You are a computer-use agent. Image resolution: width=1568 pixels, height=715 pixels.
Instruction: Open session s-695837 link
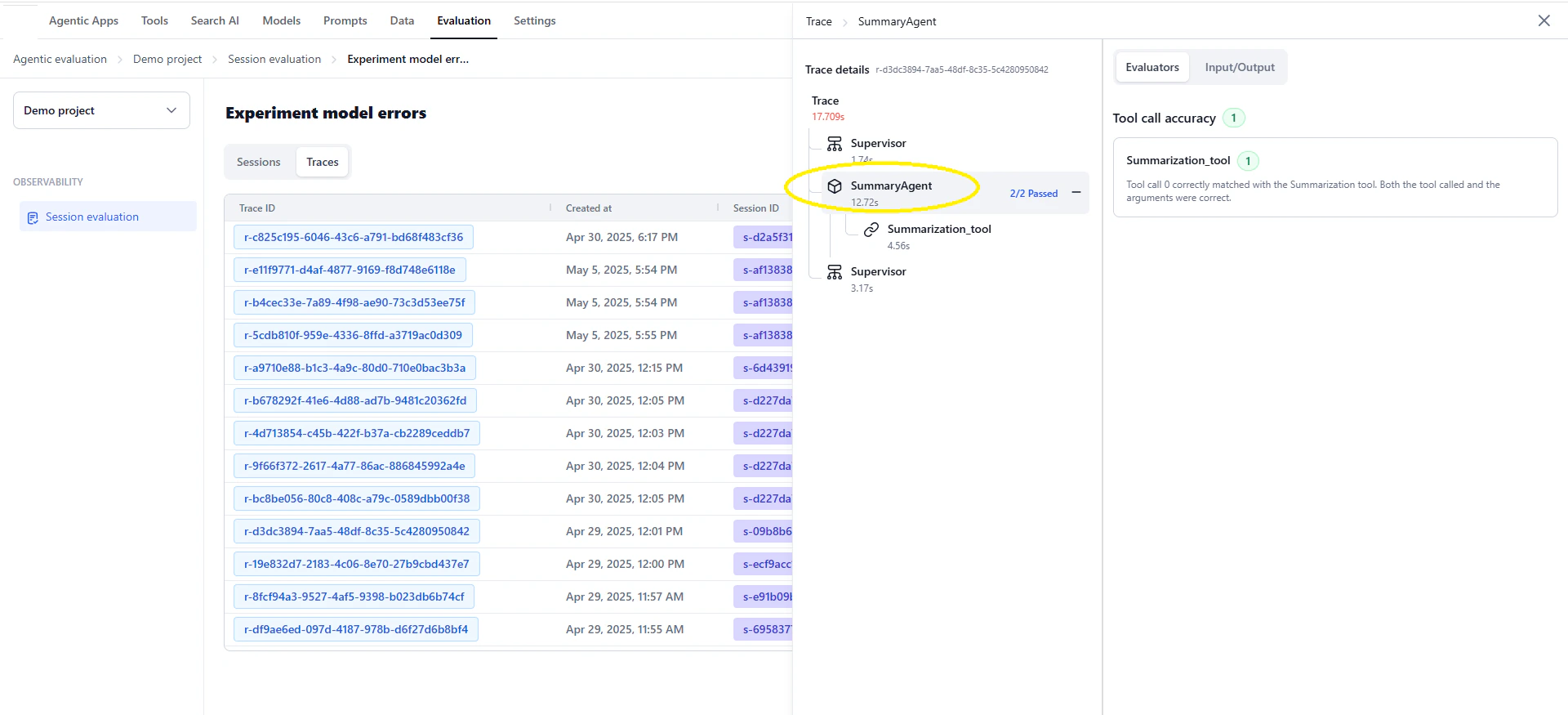(x=764, y=629)
